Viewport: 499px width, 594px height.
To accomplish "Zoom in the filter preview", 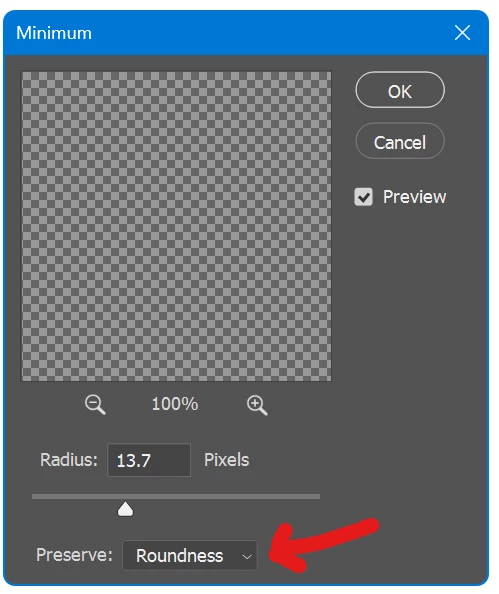I will 257,405.
